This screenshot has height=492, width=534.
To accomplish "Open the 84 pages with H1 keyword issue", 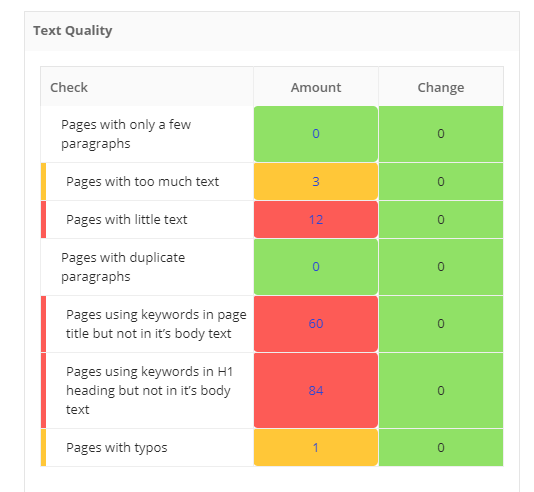I will click(316, 391).
